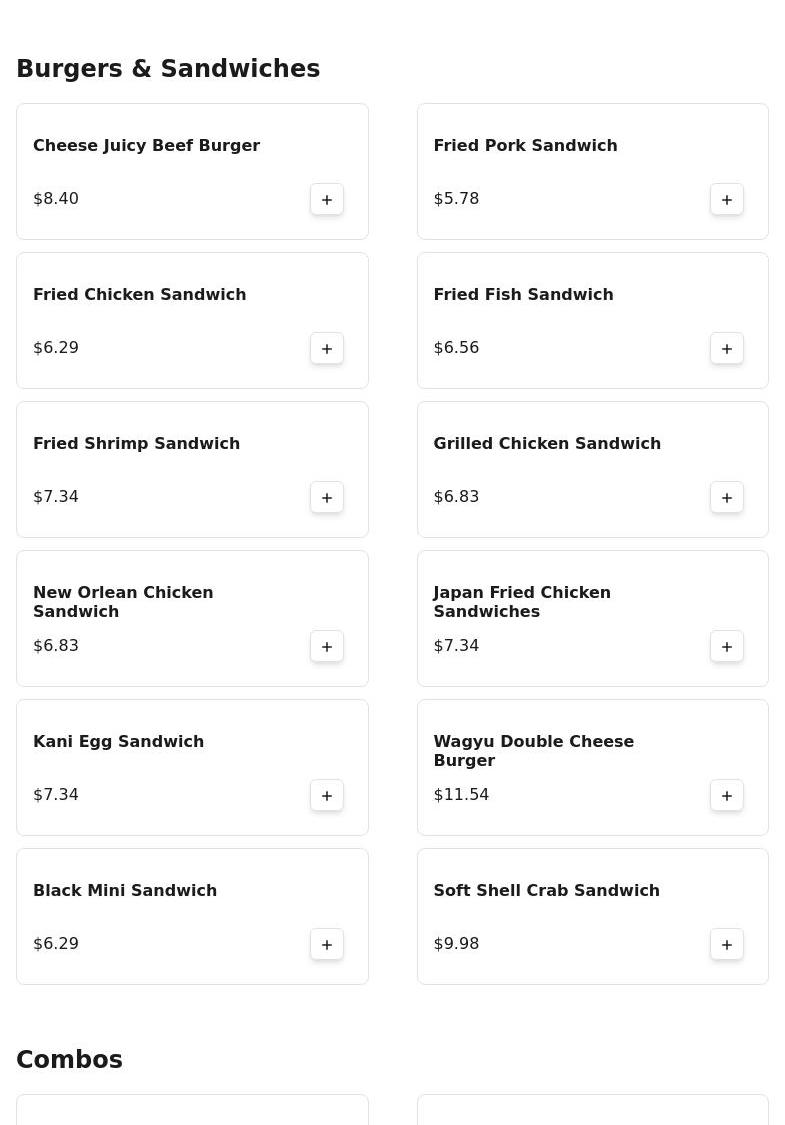Add Wagyu Double Cheese Burger to cart
The image size is (785, 1125).
727,795
